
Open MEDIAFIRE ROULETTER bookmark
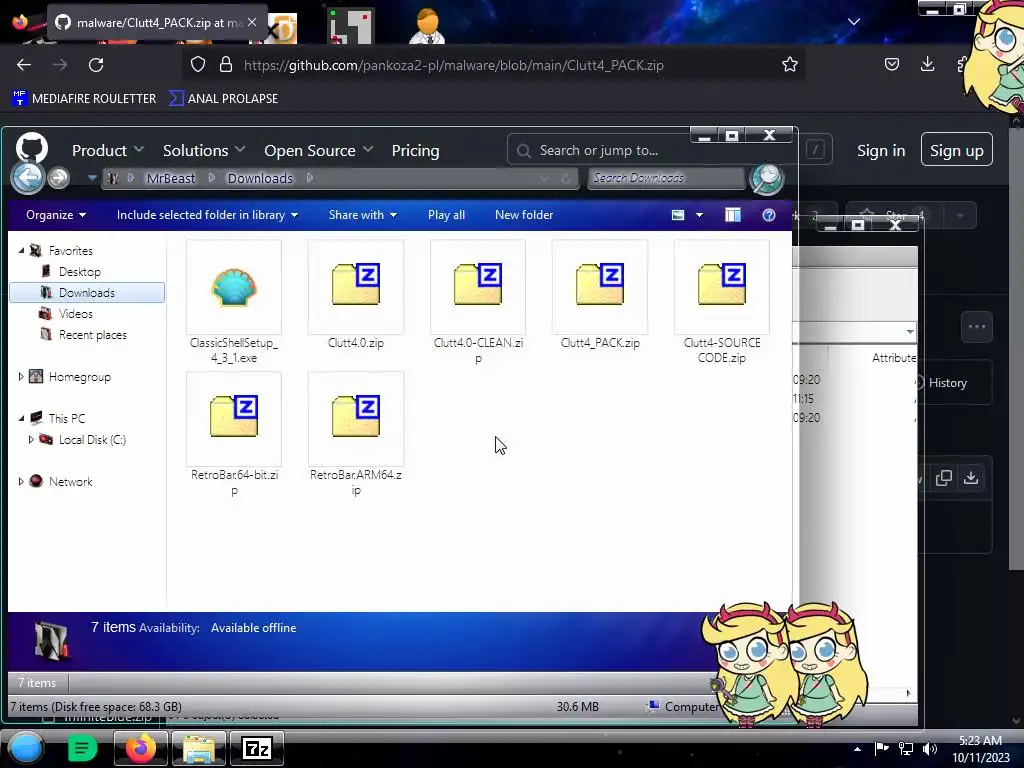pos(85,99)
